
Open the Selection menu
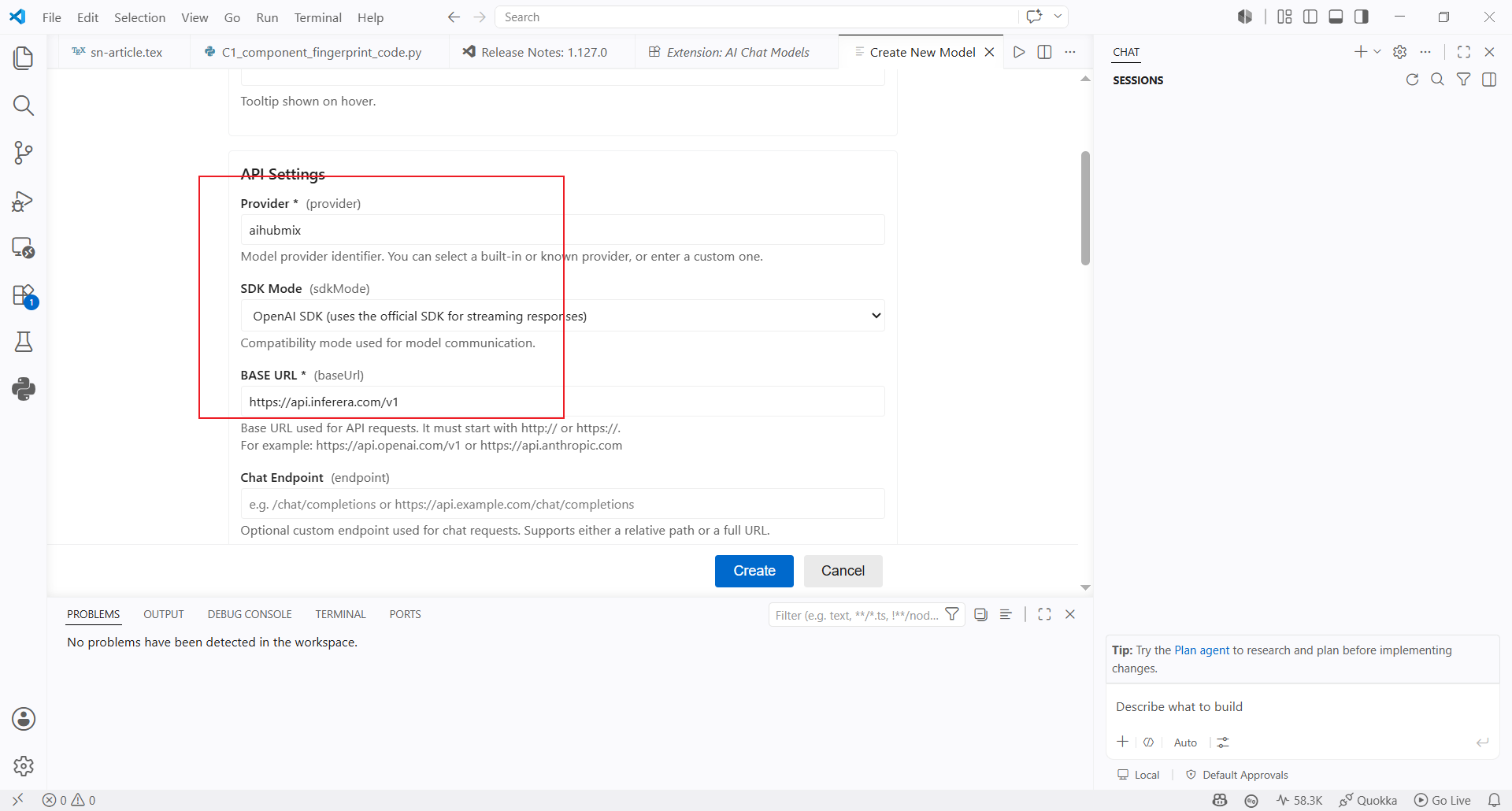139,17
